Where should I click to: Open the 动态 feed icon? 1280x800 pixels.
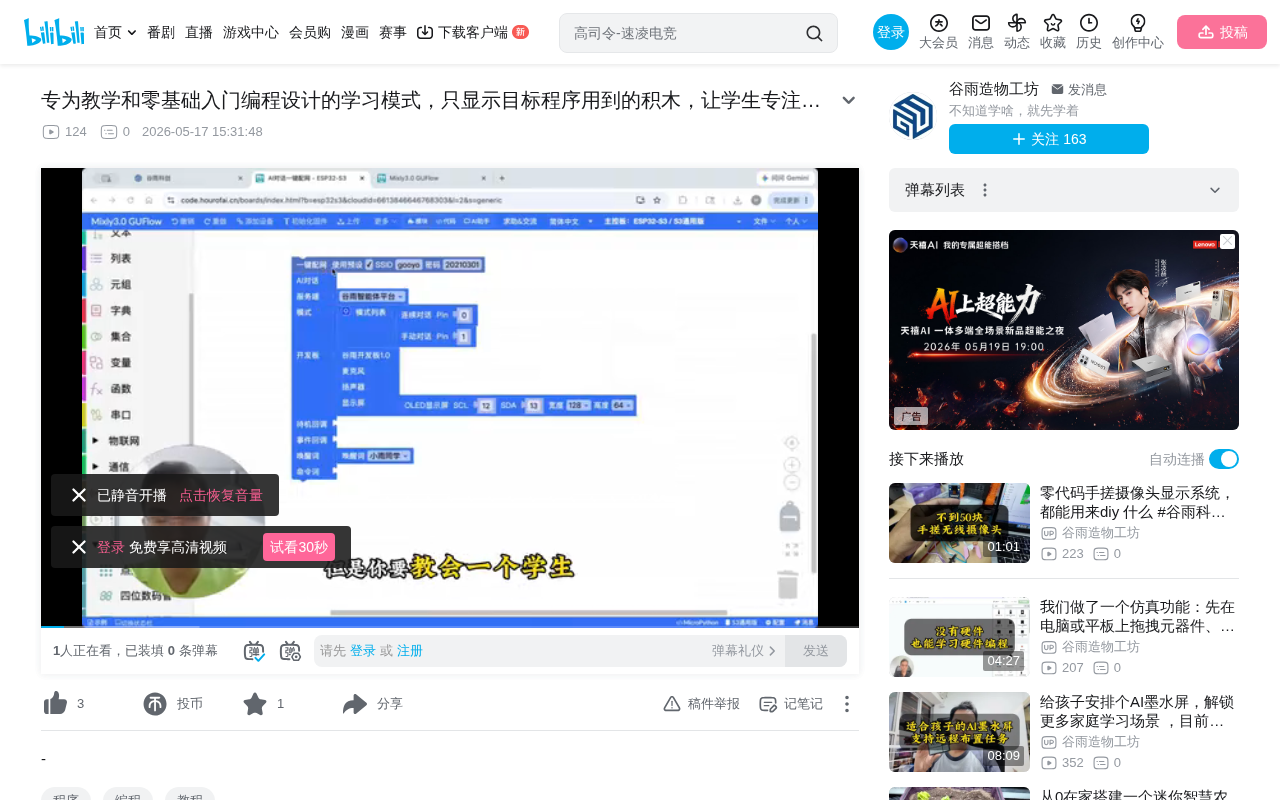coord(1017,32)
